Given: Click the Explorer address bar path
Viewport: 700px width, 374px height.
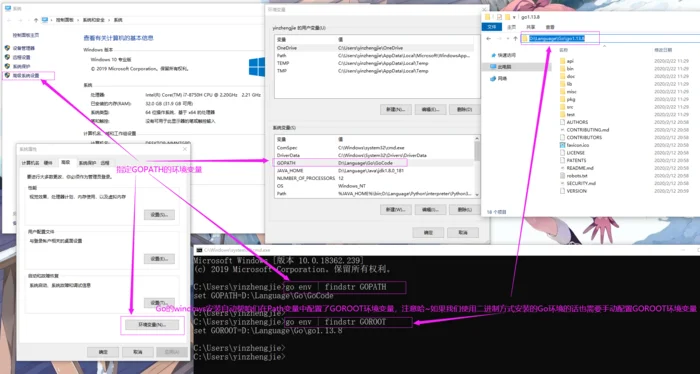Looking at the screenshot, I should pyautogui.click(x=557, y=38).
